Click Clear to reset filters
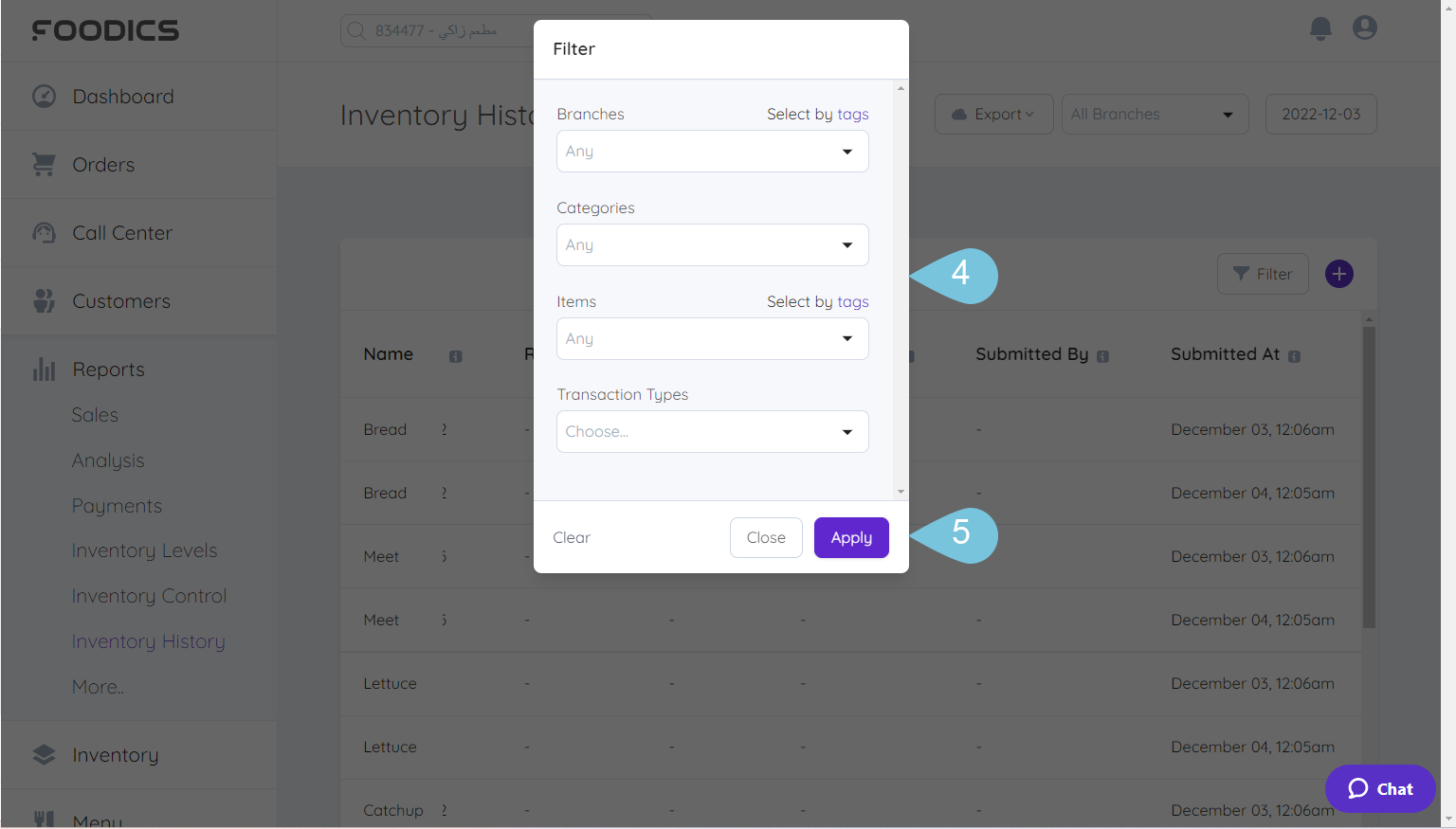 tap(572, 538)
